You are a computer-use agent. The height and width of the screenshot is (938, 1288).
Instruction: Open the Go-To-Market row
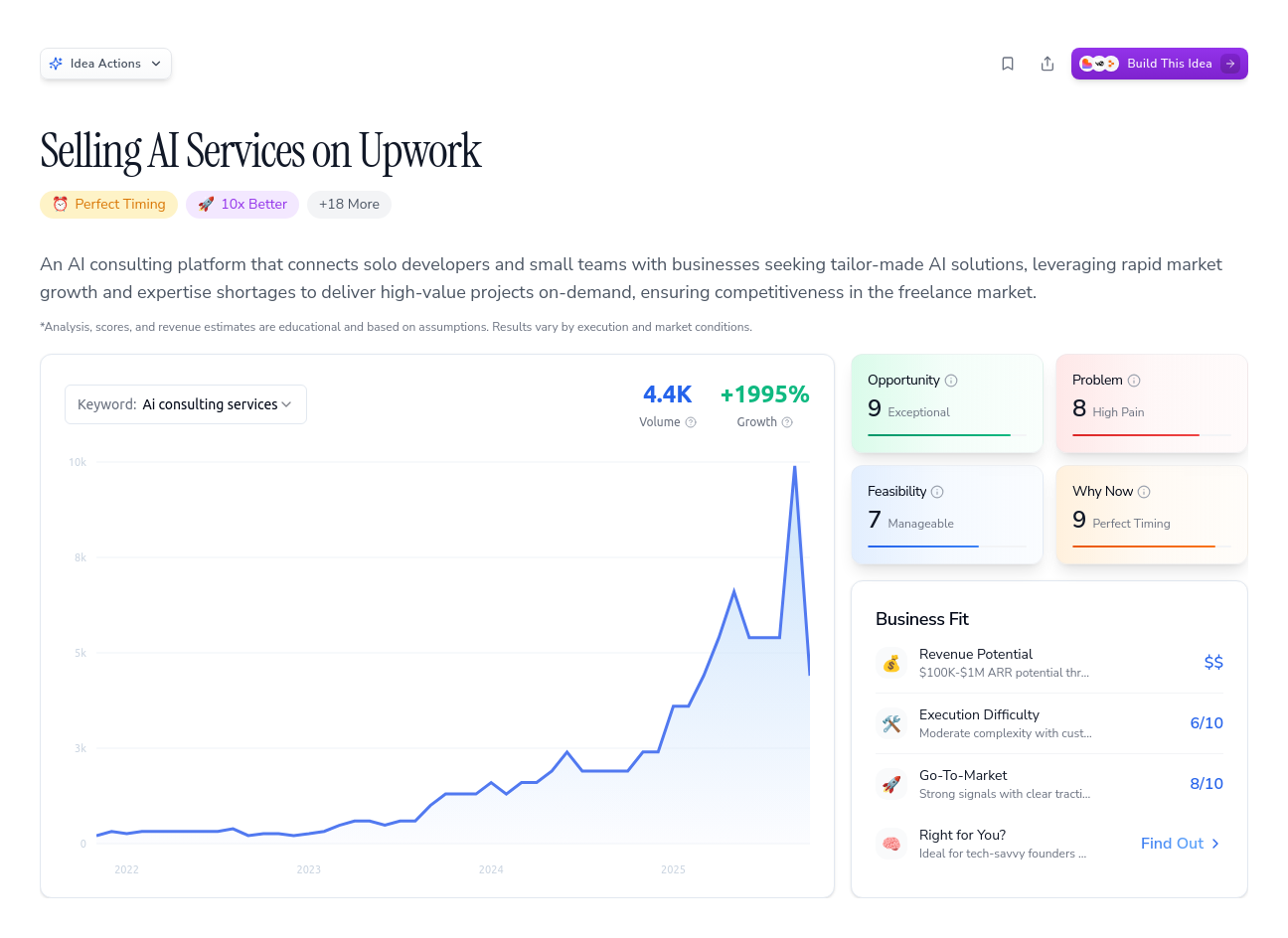1048,784
